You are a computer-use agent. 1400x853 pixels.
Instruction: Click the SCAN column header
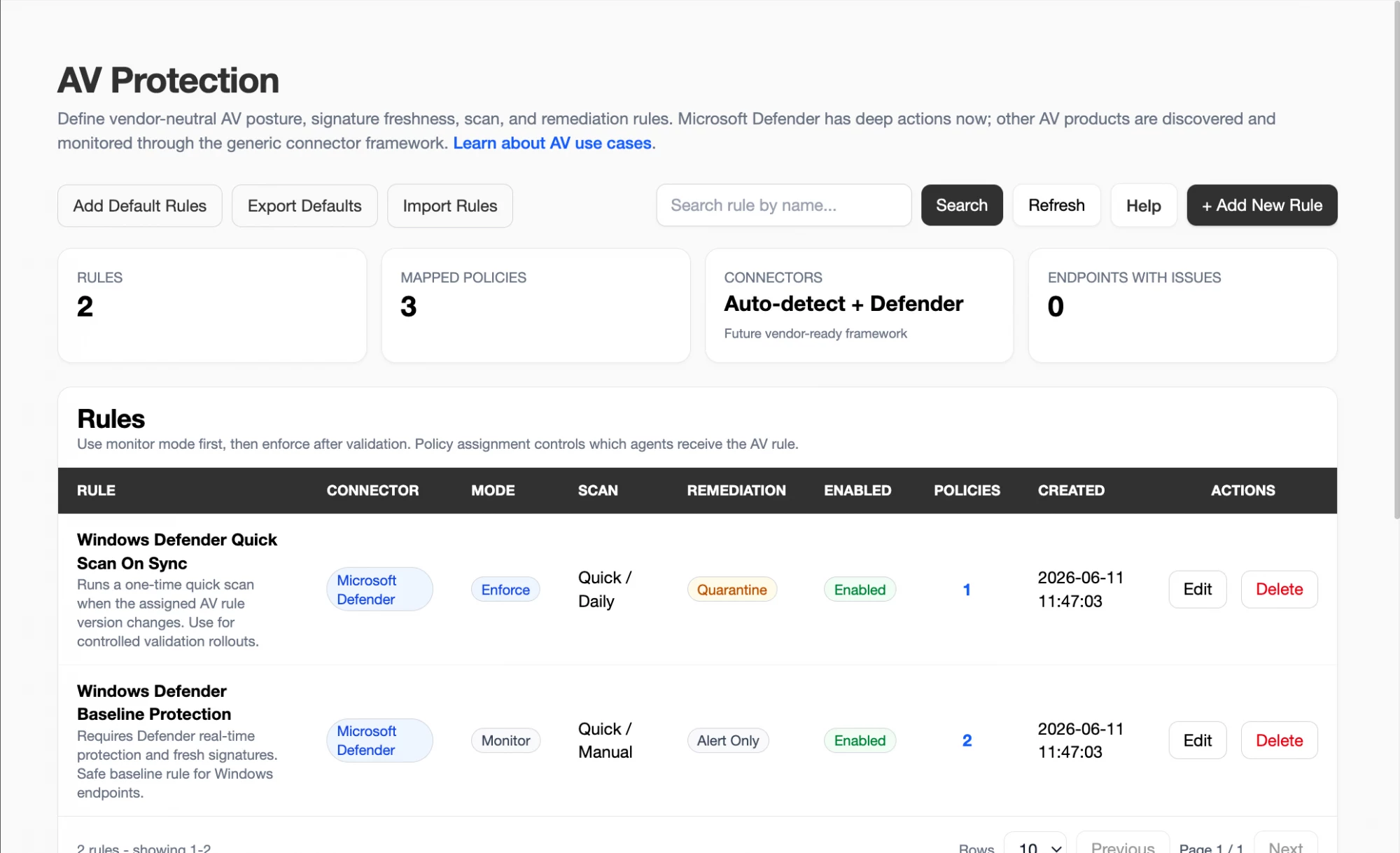pyautogui.click(x=598, y=490)
